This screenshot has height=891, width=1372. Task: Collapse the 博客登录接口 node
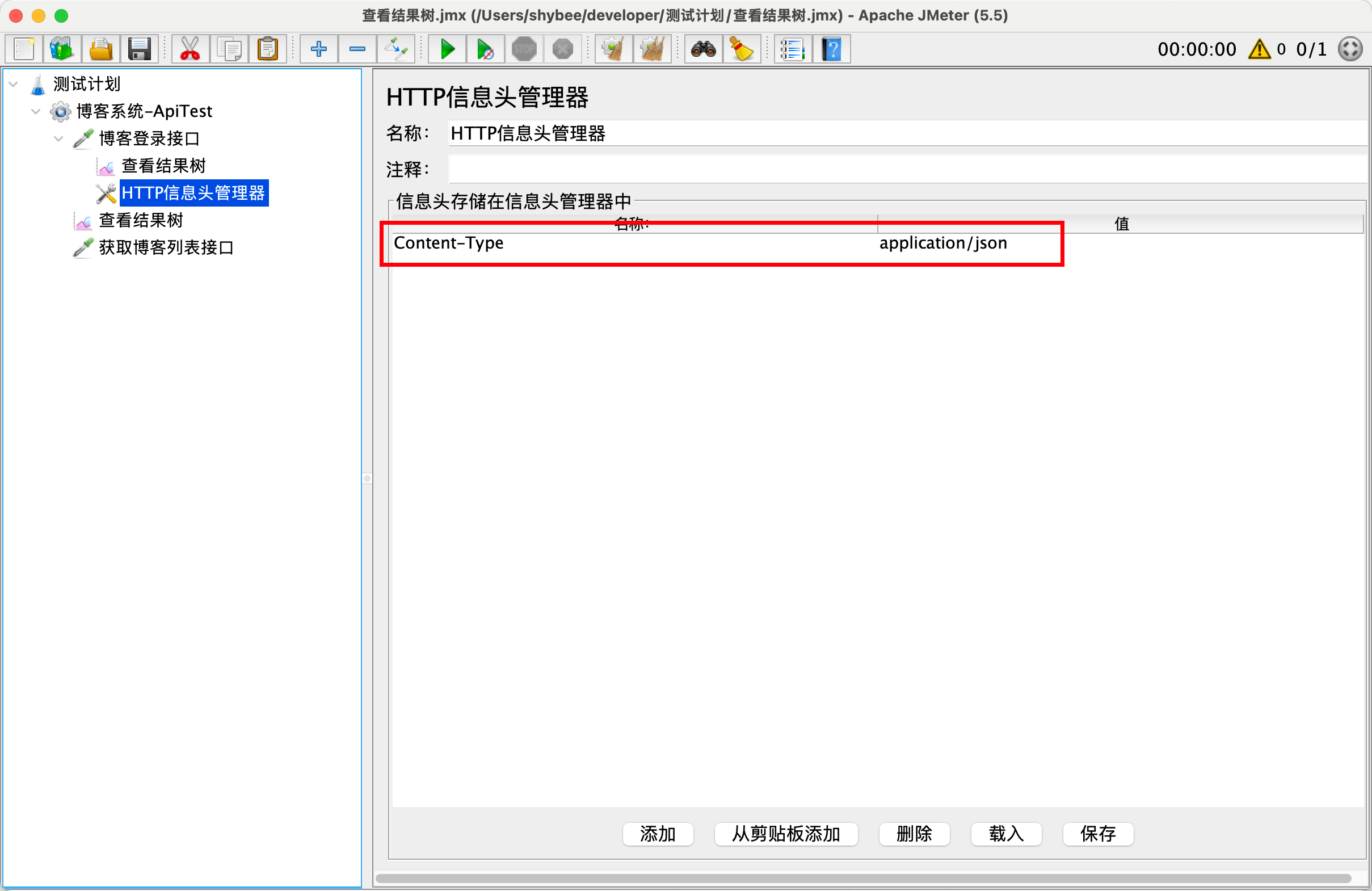click(x=58, y=138)
